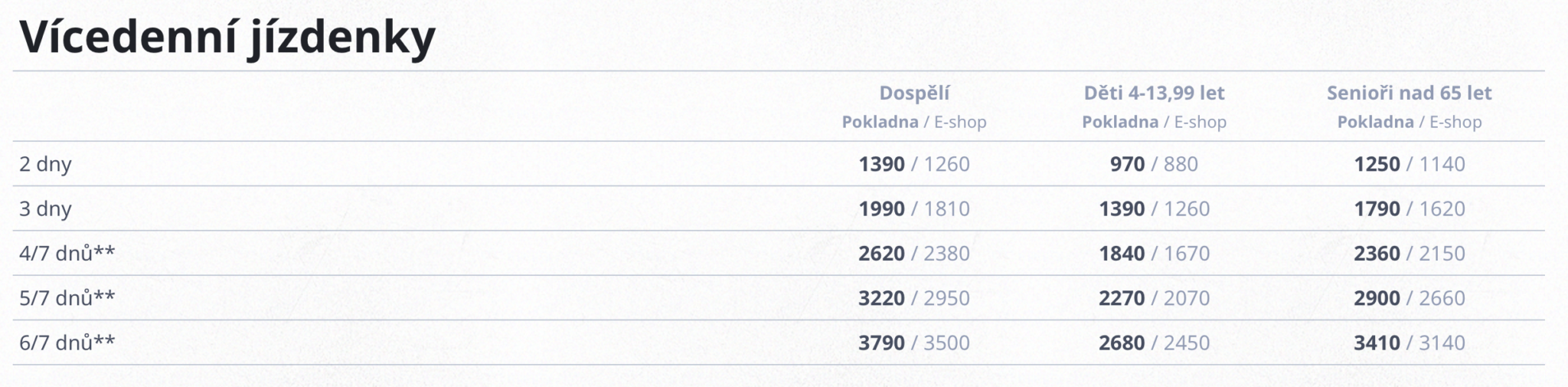Viewport: 1568px width, 387px height.
Task: Select adult 6/7 days price 3790 / 3500
Action: click(913, 342)
